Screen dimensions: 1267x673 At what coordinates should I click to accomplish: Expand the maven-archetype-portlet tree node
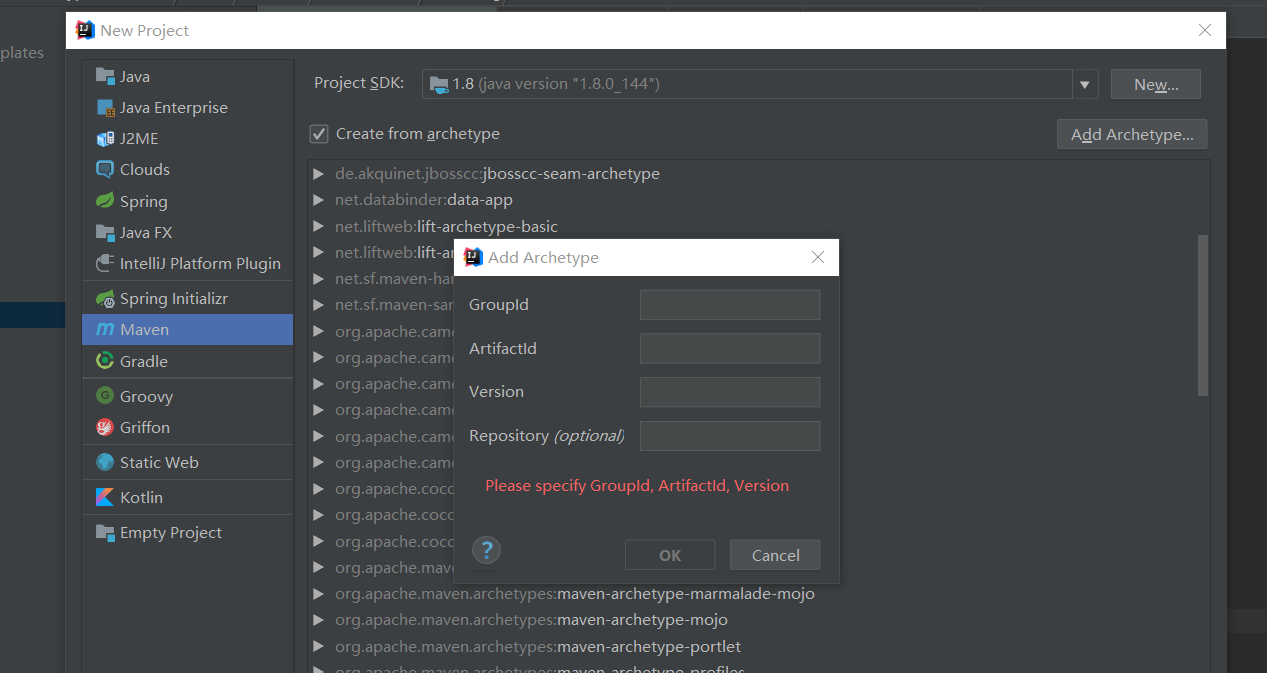319,647
